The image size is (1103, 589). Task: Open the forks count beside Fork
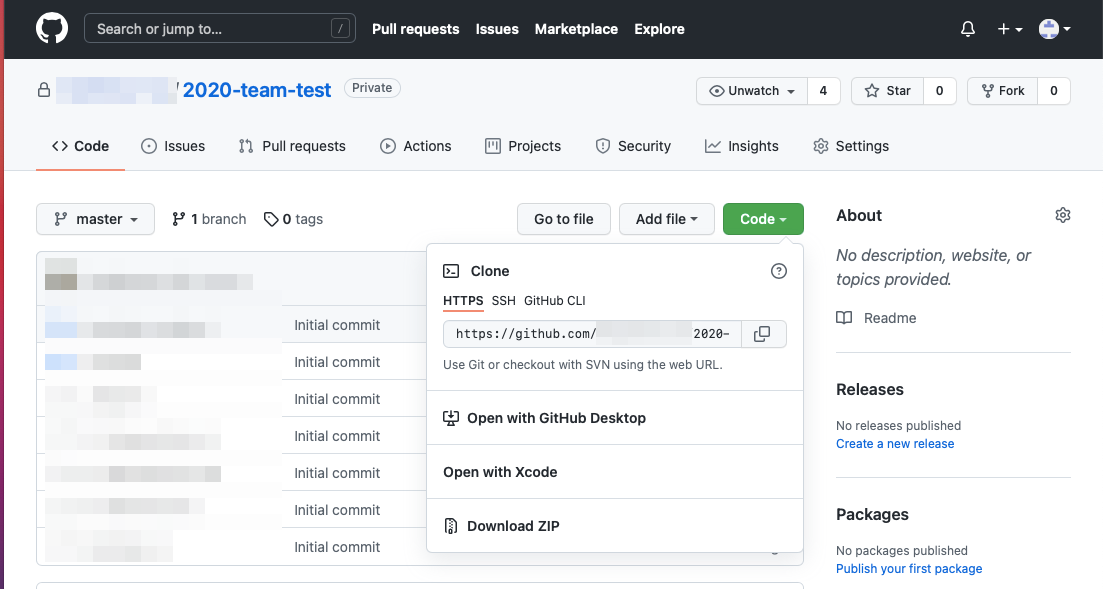click(1054, 91)
